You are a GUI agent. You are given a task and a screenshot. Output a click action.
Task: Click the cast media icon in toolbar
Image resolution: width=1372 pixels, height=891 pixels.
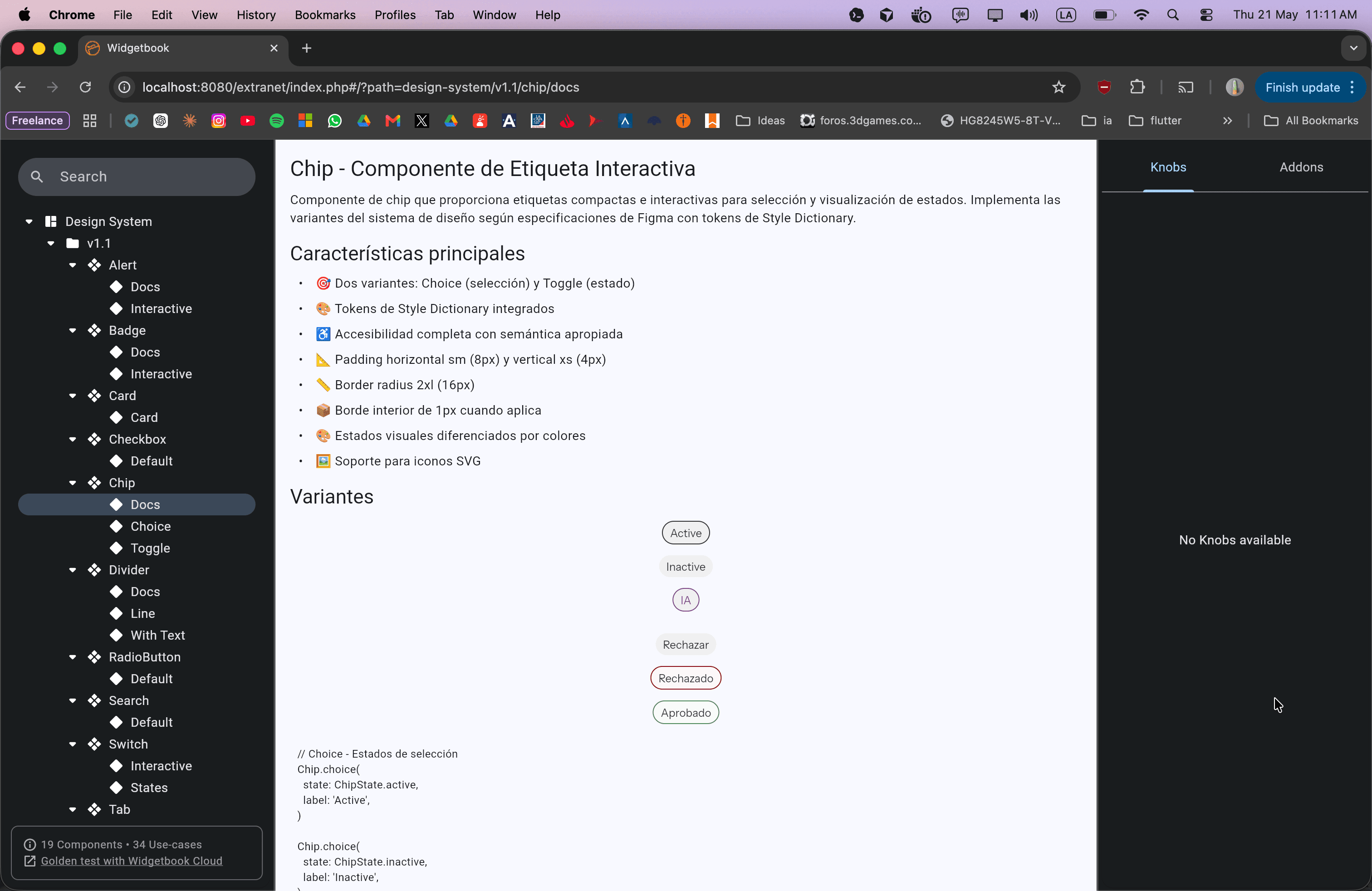point(1185,87)
